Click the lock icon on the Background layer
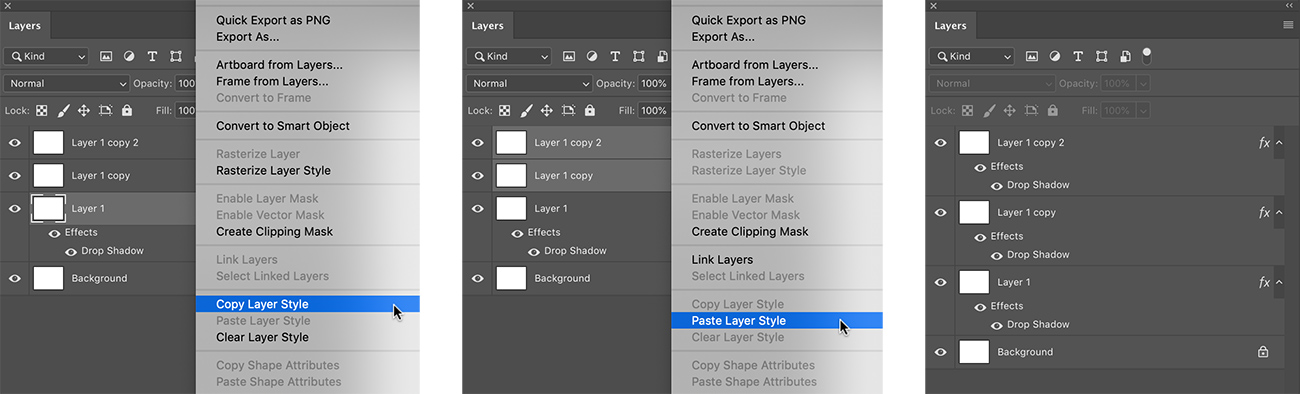 1263,352
